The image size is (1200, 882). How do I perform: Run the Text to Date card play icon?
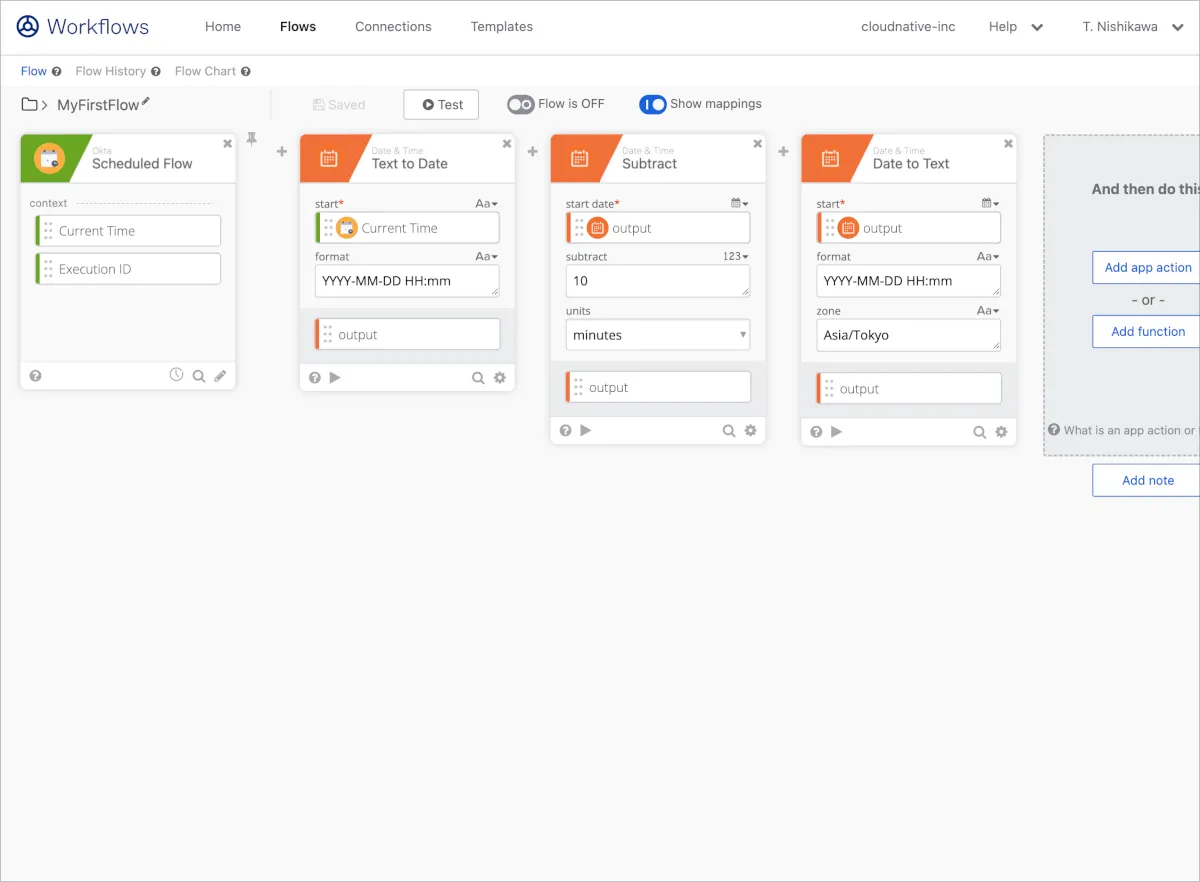(335, 377)
